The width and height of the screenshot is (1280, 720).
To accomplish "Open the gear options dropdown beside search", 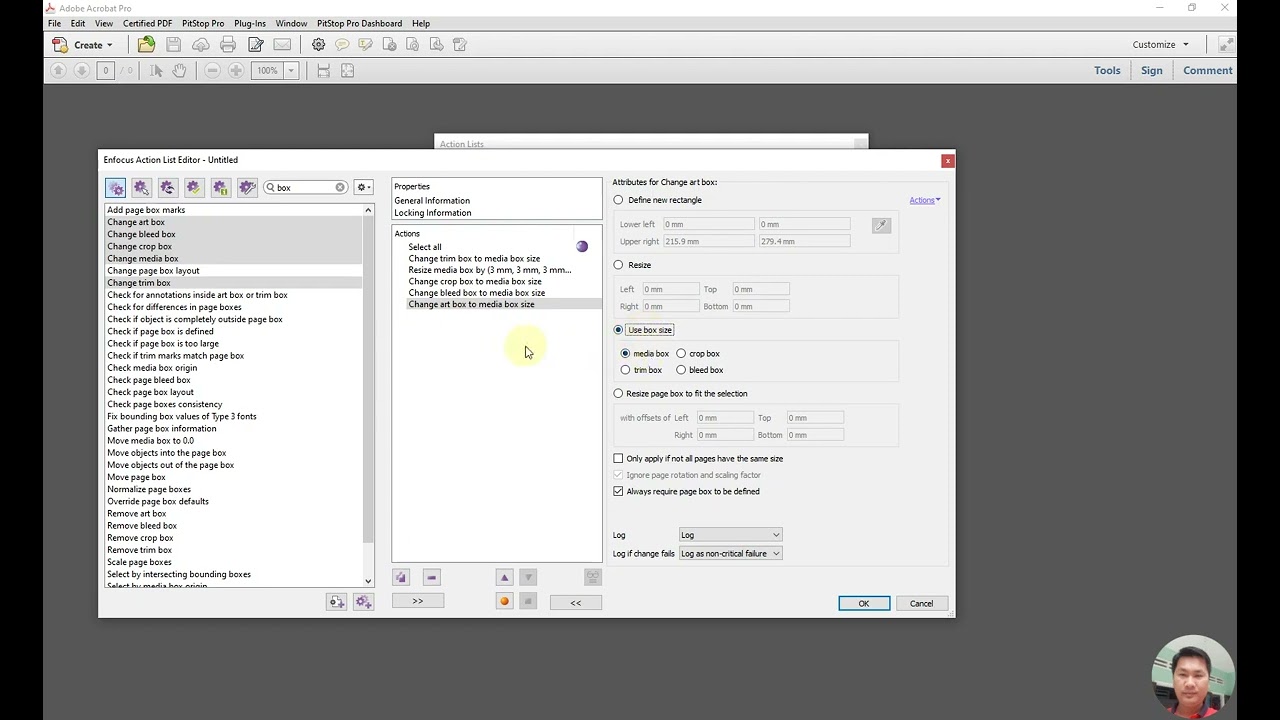I will click(363, 187).
